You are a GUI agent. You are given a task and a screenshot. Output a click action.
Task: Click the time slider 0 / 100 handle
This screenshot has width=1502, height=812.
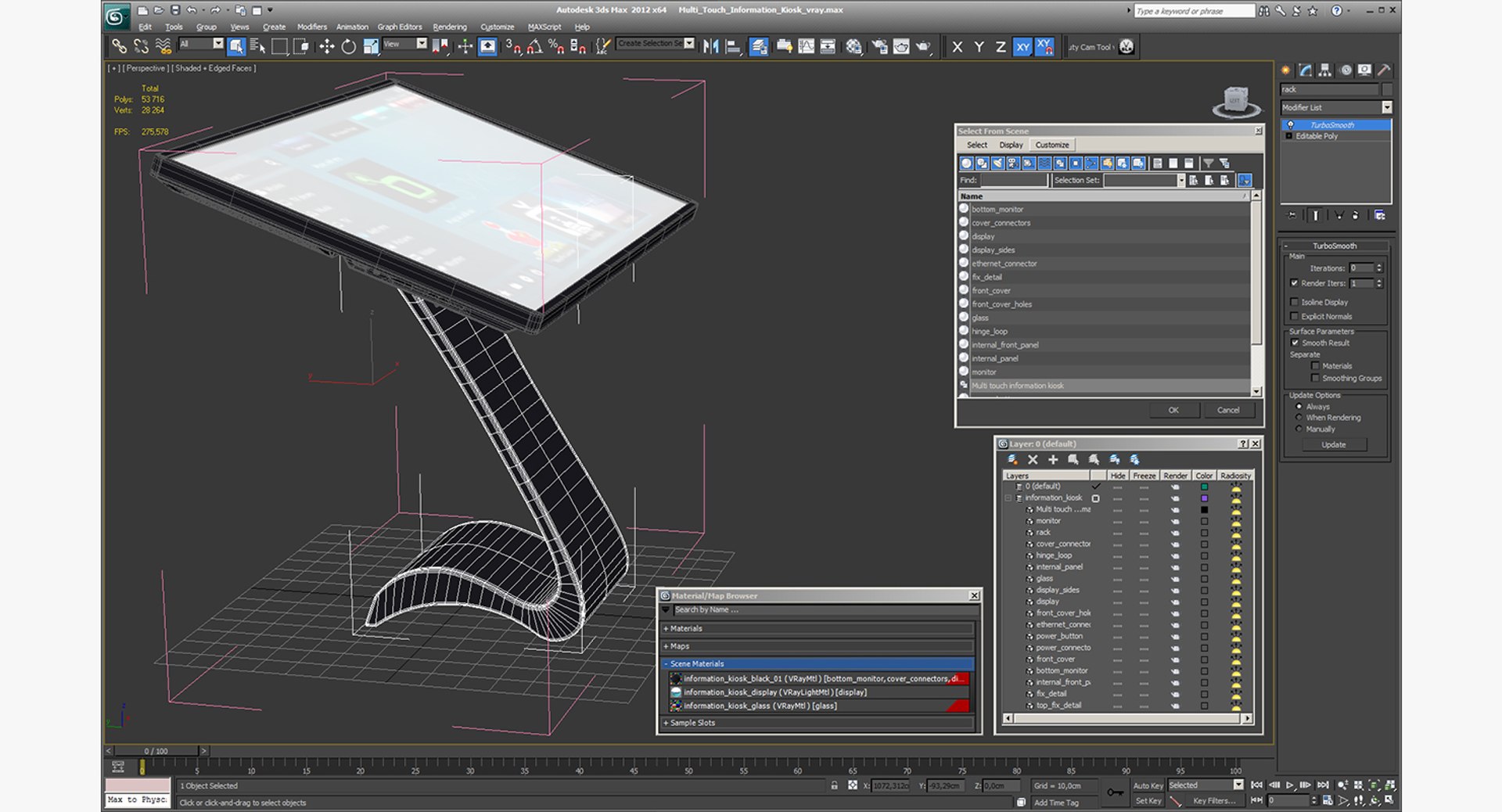click(156, 751)
